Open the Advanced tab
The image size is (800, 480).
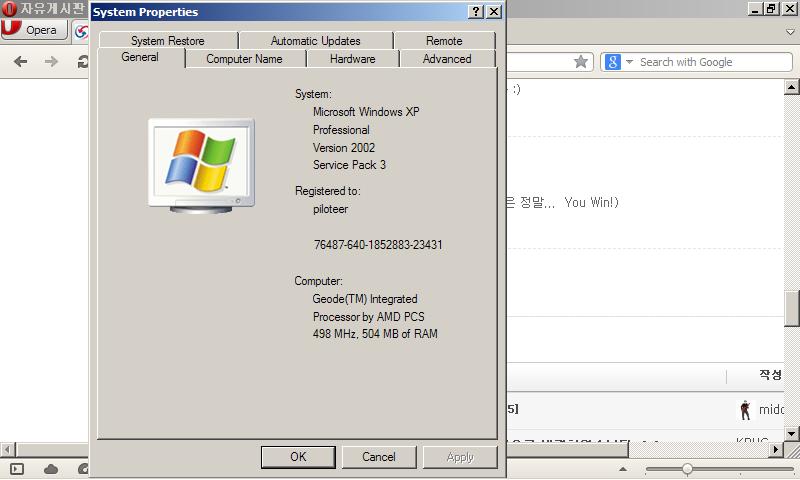447,59
